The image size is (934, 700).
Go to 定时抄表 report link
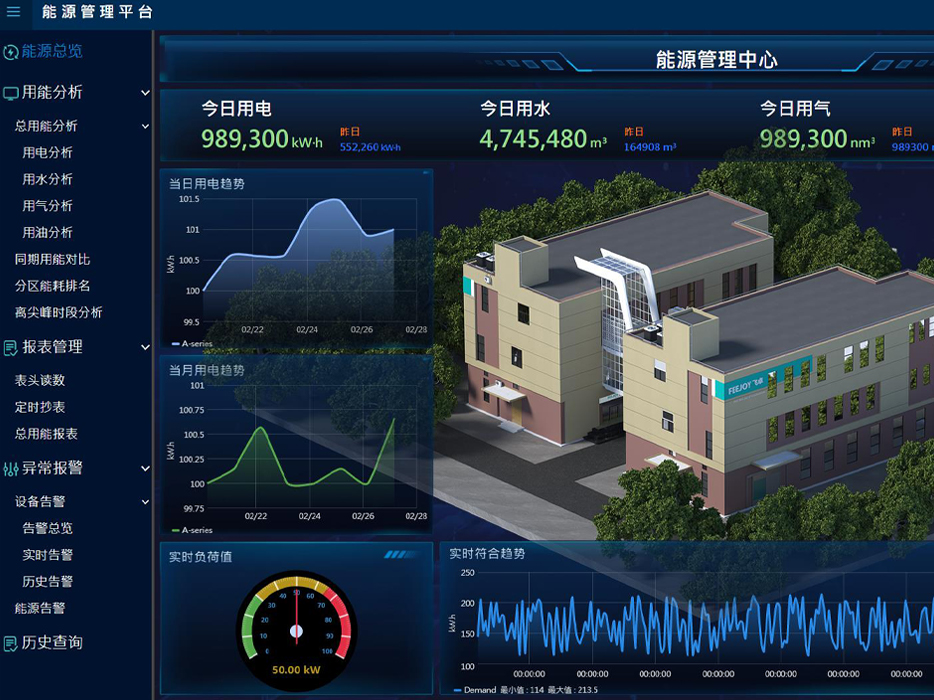point(40,407)
